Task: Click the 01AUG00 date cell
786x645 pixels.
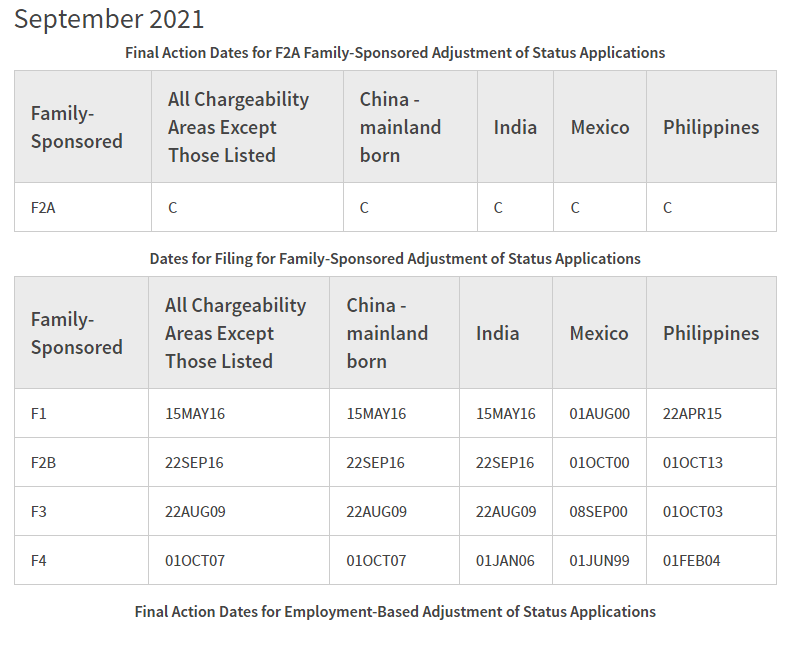Action: pos(599,413)
